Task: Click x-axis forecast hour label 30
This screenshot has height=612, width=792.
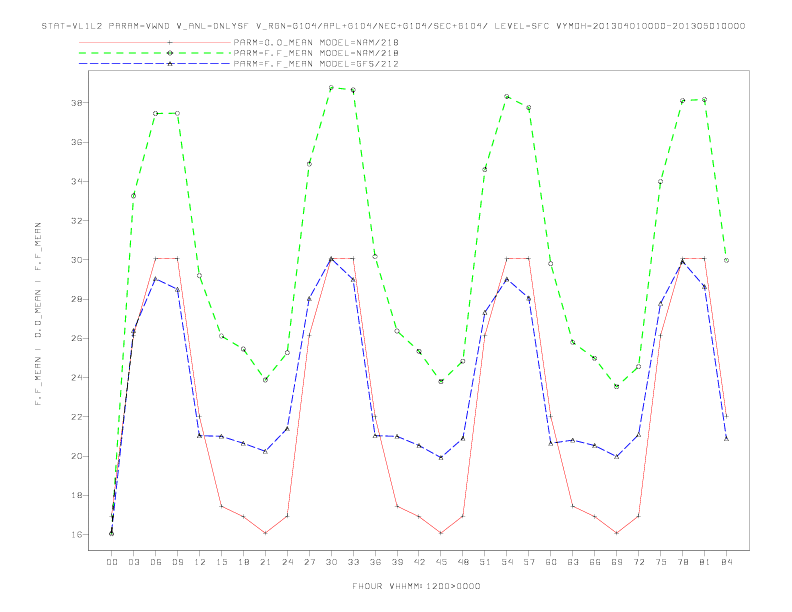Action: click(331, 562)
